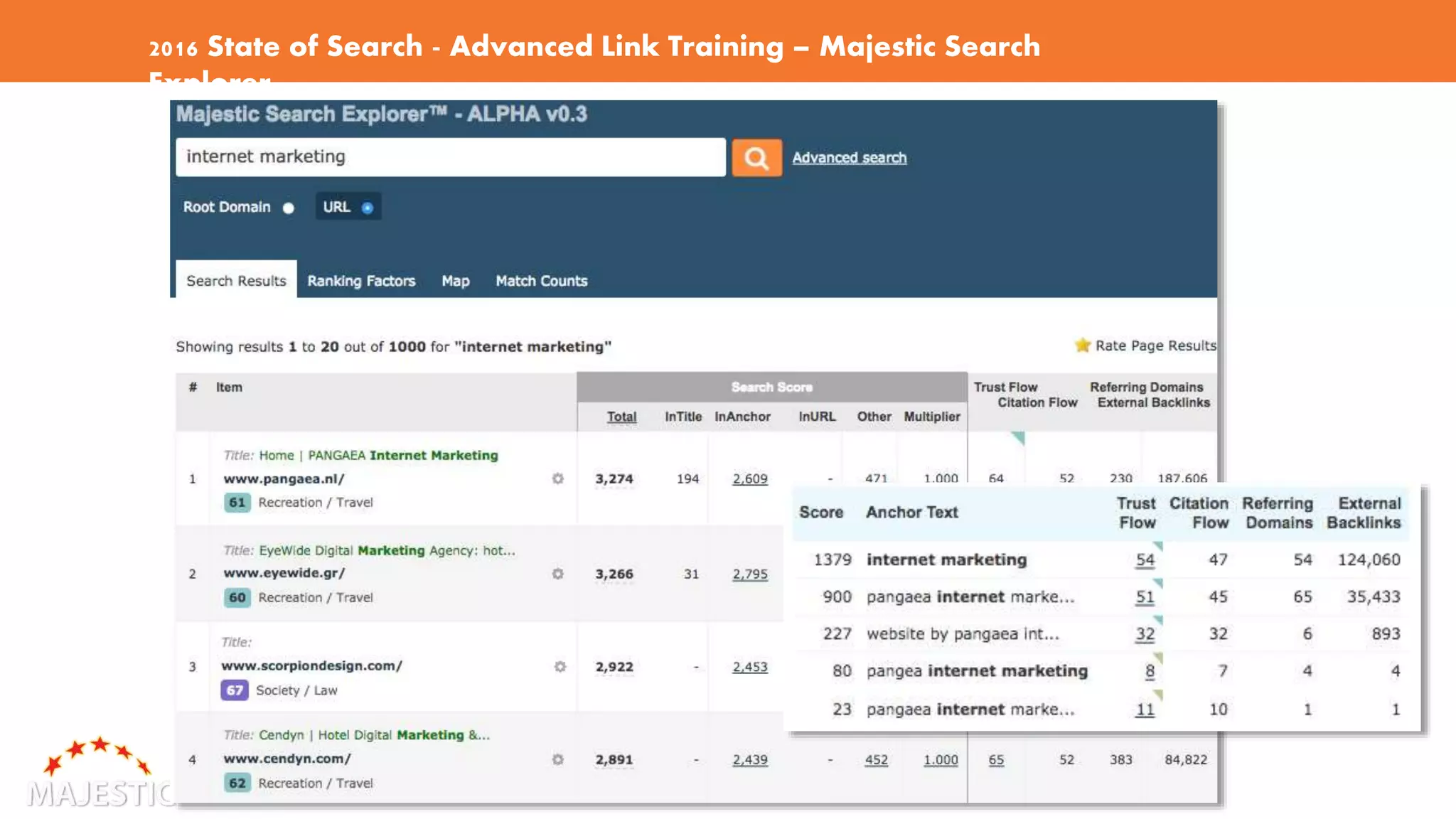
Task: Click the gear icon for www.eyewide.gr
Action: [x=558, y=574]
